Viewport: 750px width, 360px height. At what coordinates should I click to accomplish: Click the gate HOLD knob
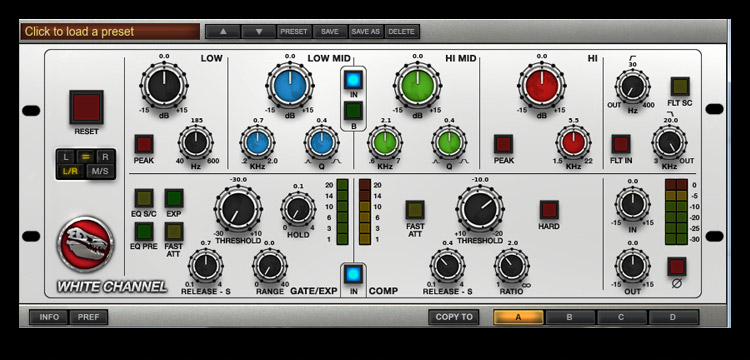[x=298, y=209]
